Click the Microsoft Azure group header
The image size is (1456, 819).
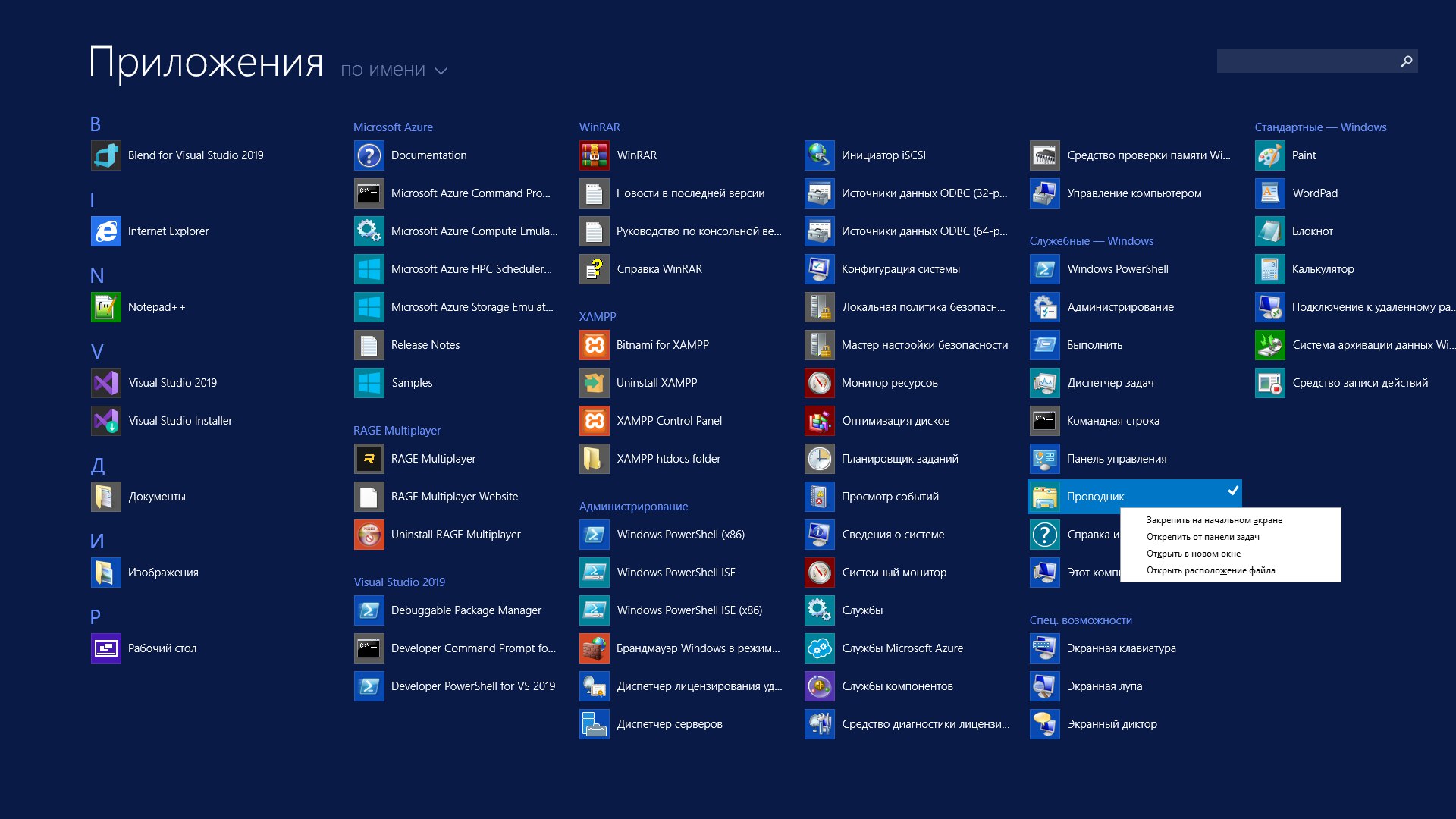tap(393, 127)
